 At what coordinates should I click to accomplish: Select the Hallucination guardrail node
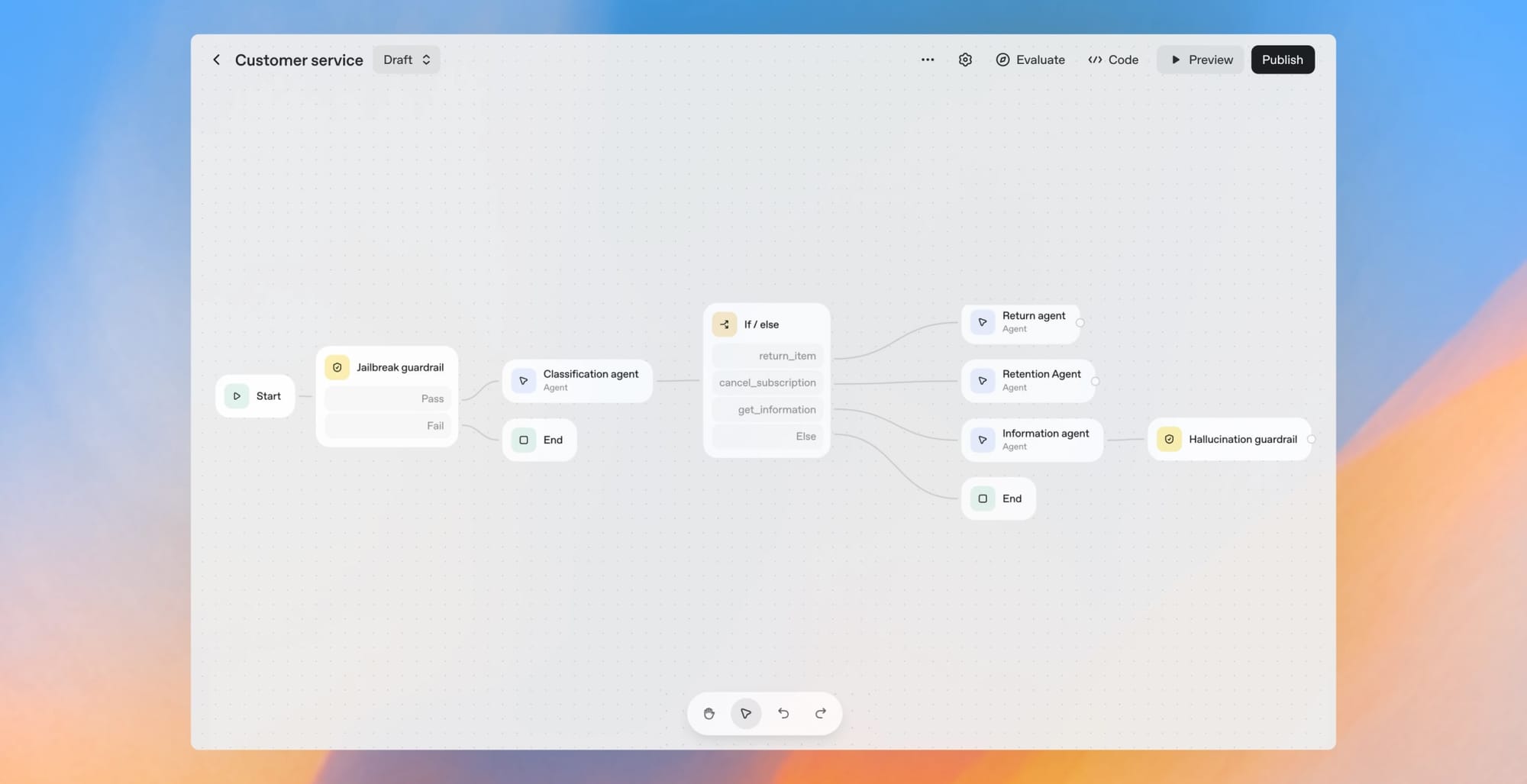1229,439
